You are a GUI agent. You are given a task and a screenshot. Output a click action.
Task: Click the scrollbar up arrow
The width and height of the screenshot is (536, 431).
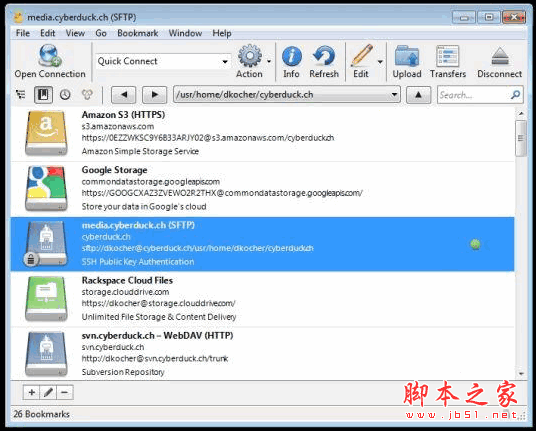tap(521, 113)
